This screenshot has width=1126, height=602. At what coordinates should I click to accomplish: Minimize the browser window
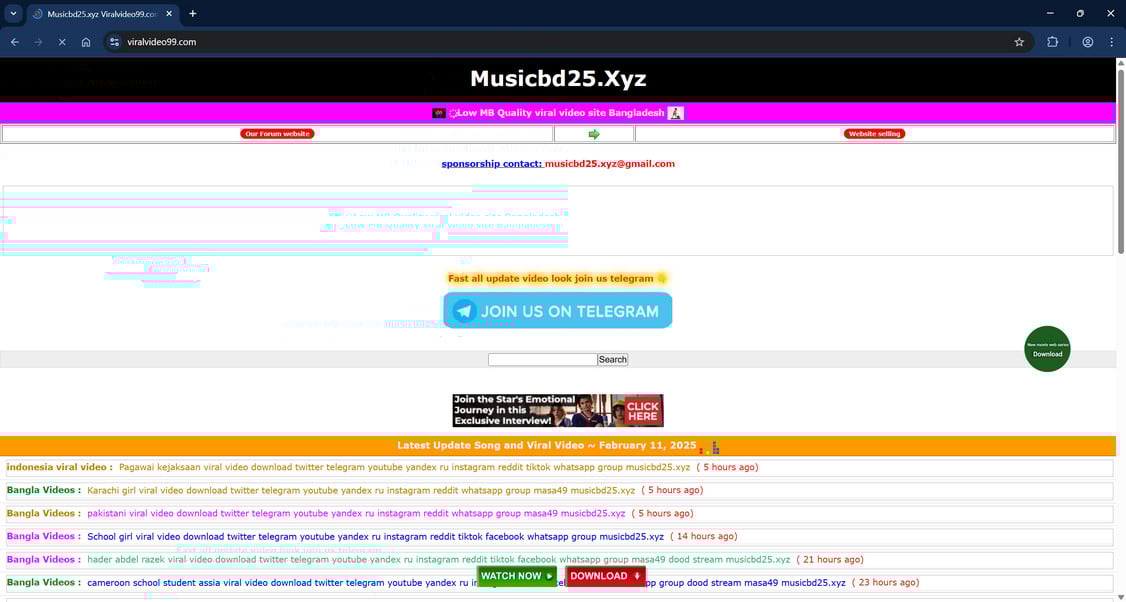click(x=1050, y=14)
